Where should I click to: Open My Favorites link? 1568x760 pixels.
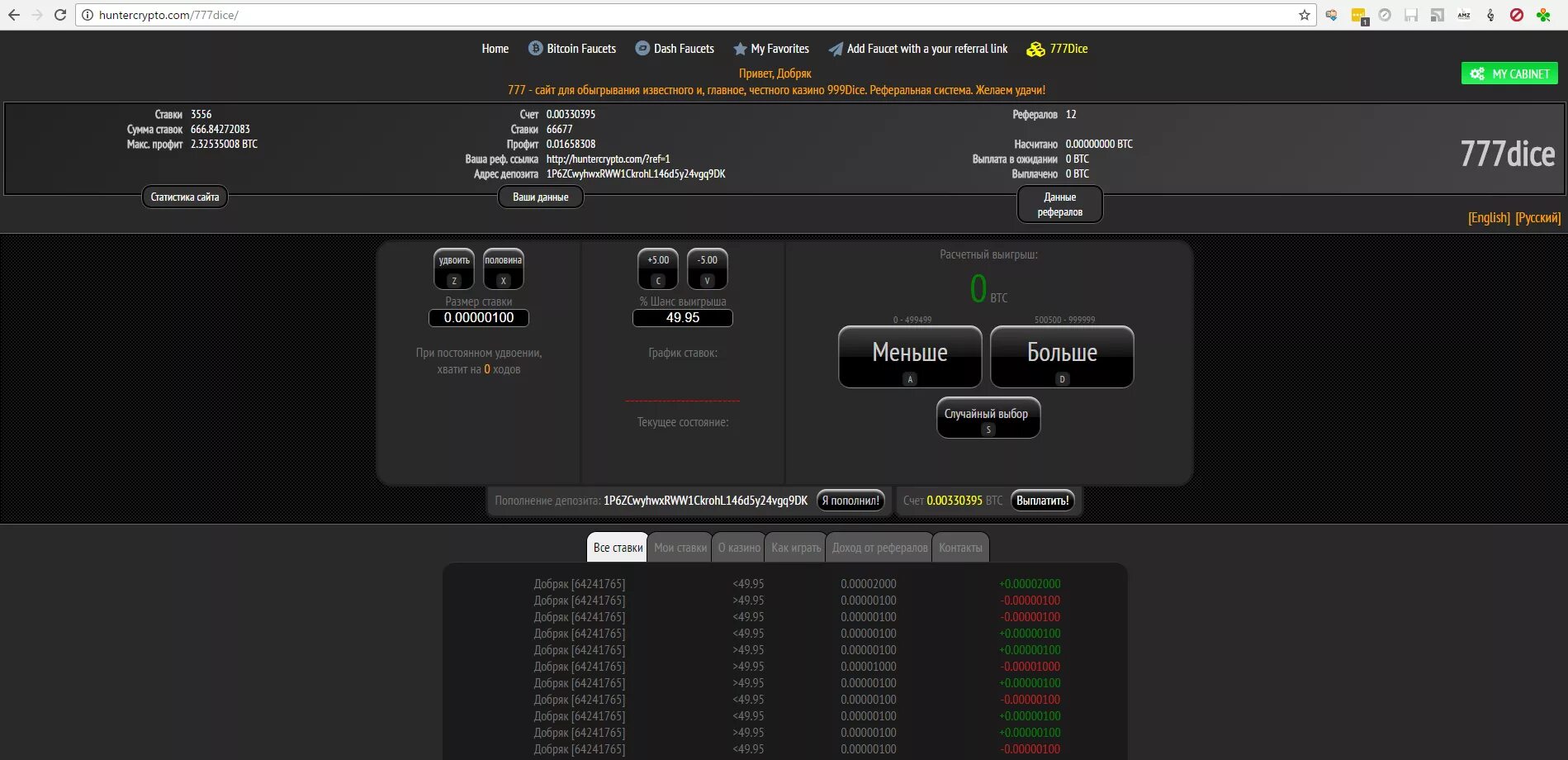tap(780, 49)
